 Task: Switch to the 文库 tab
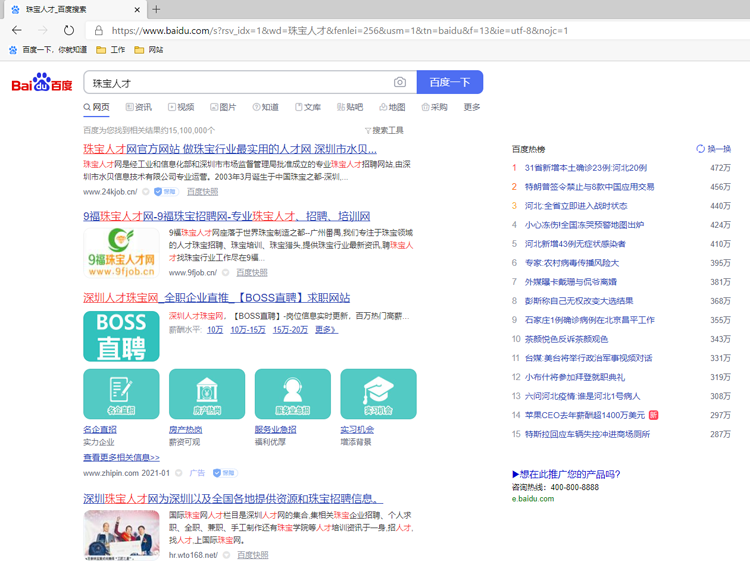tap(308, 107)
